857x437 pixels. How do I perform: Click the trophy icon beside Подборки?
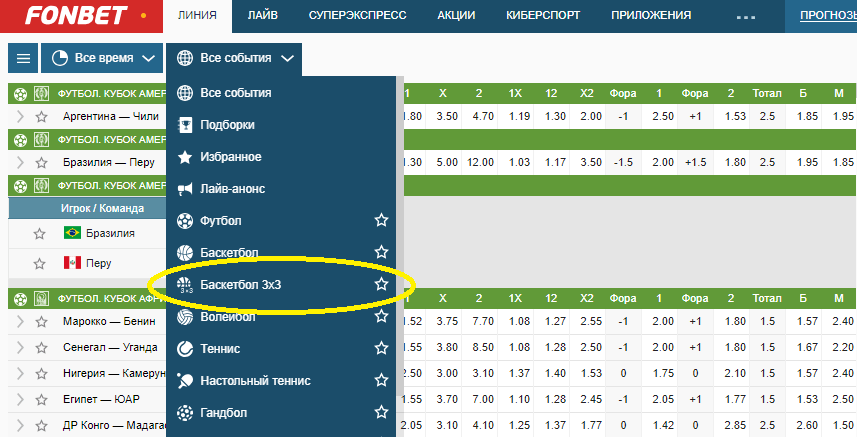185,125
